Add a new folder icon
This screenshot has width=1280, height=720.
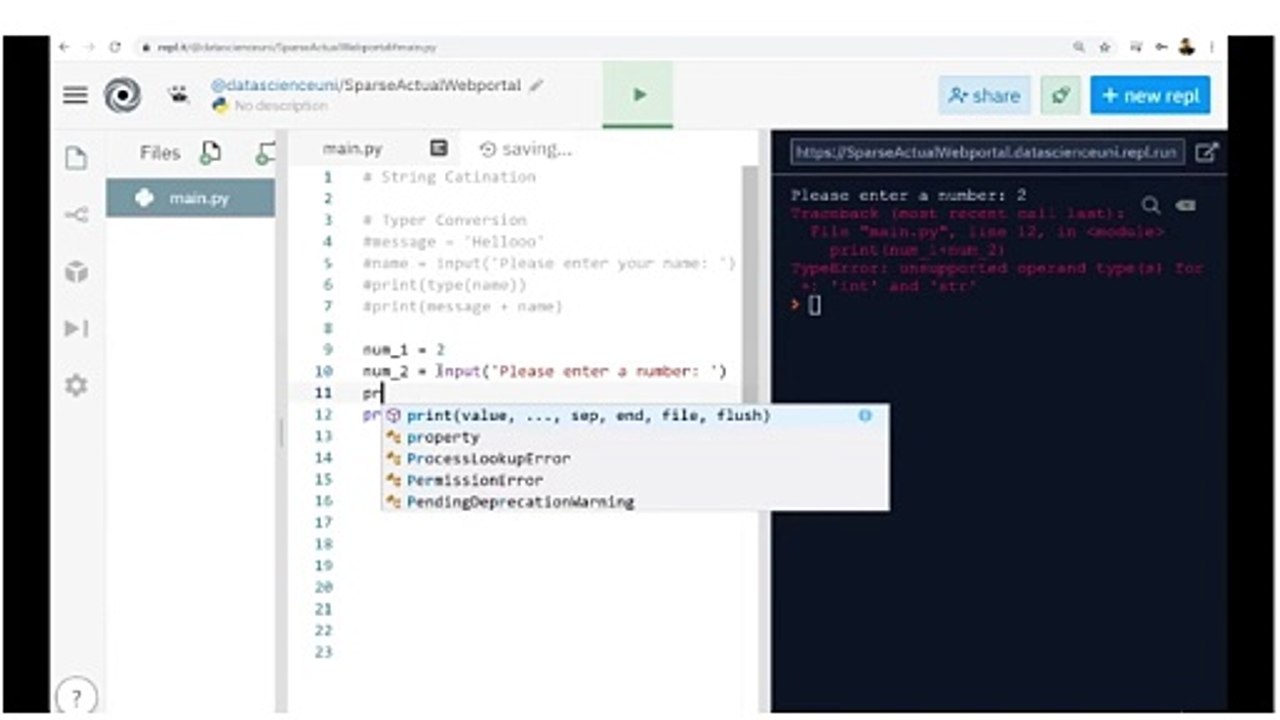click(265, 153)
